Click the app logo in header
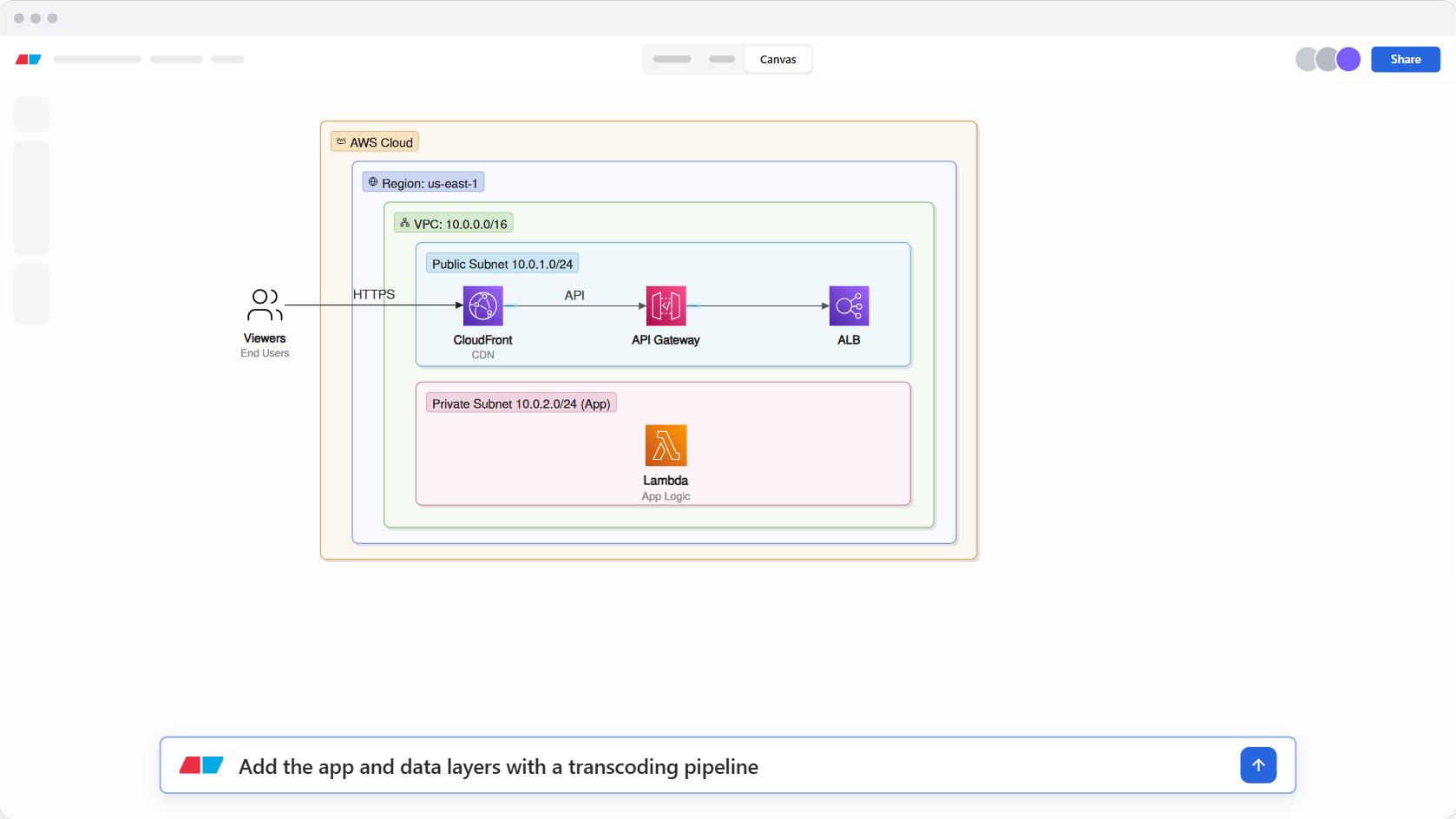The image size is (1456, 819). click(x=29, y=59)
